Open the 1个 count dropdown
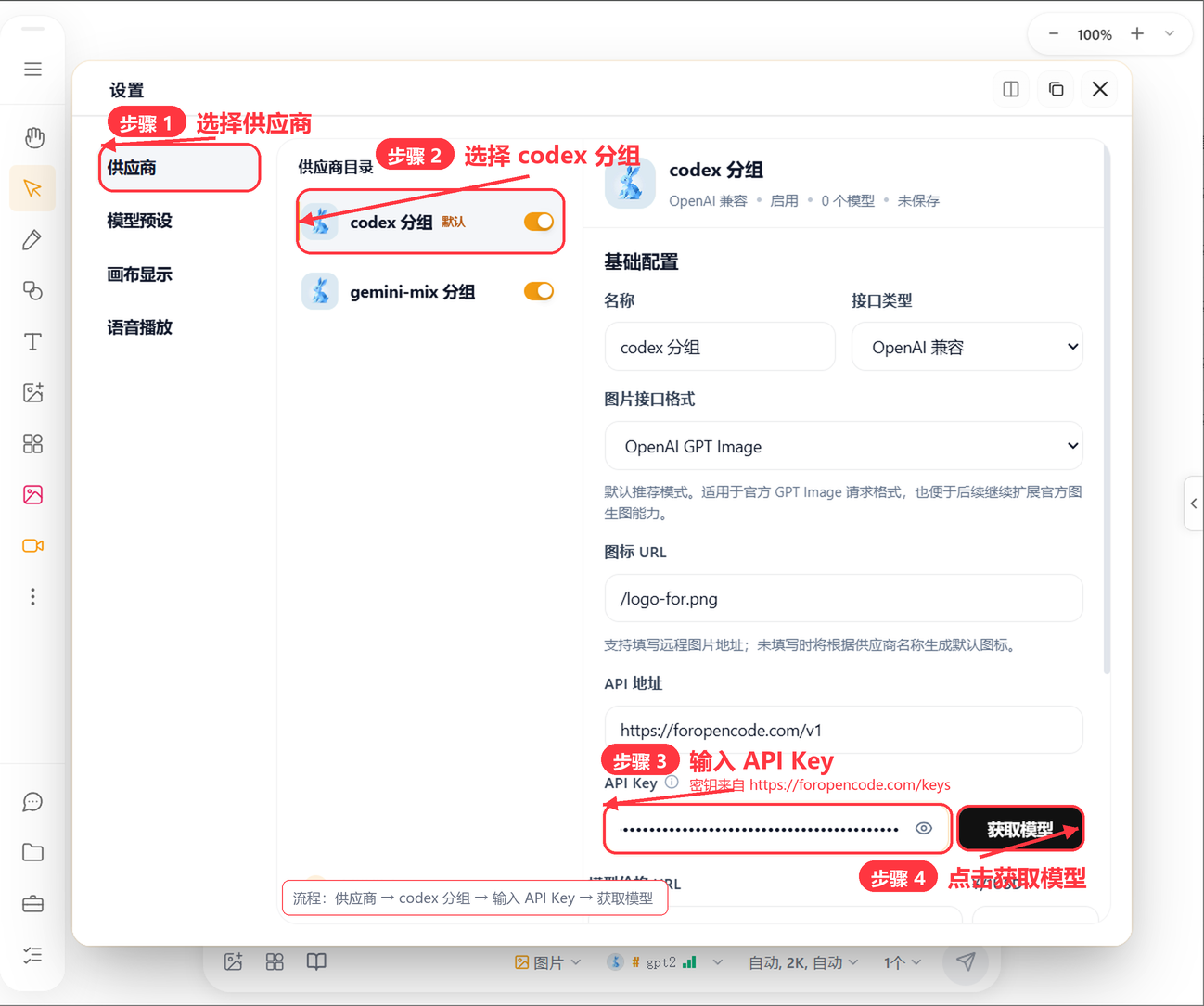Image resolution: width=1204 pixels, height=1006 pixels. click(x=903, y=962)
